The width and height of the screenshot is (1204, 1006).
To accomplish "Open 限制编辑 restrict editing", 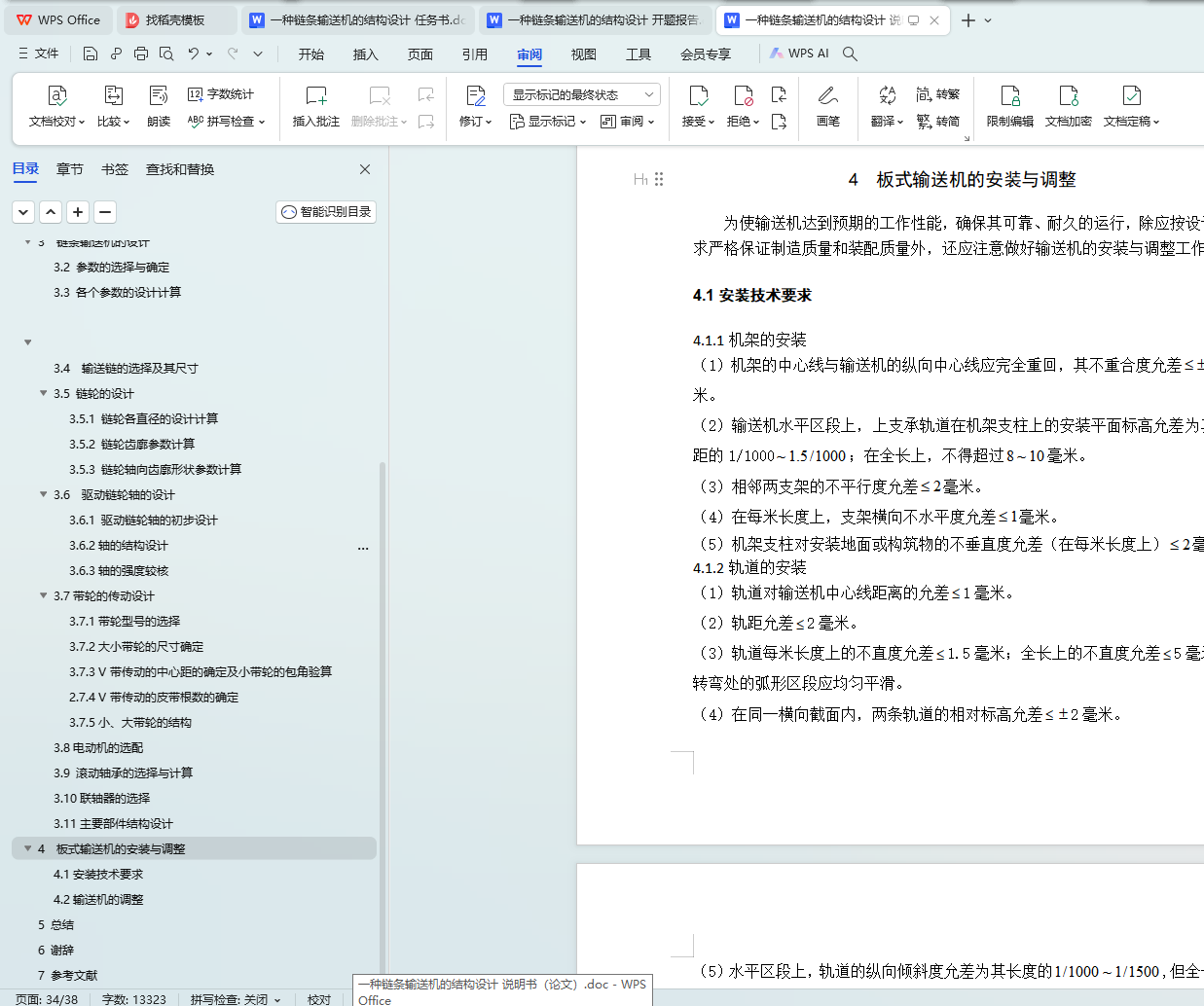I will tap(1010, 107).
